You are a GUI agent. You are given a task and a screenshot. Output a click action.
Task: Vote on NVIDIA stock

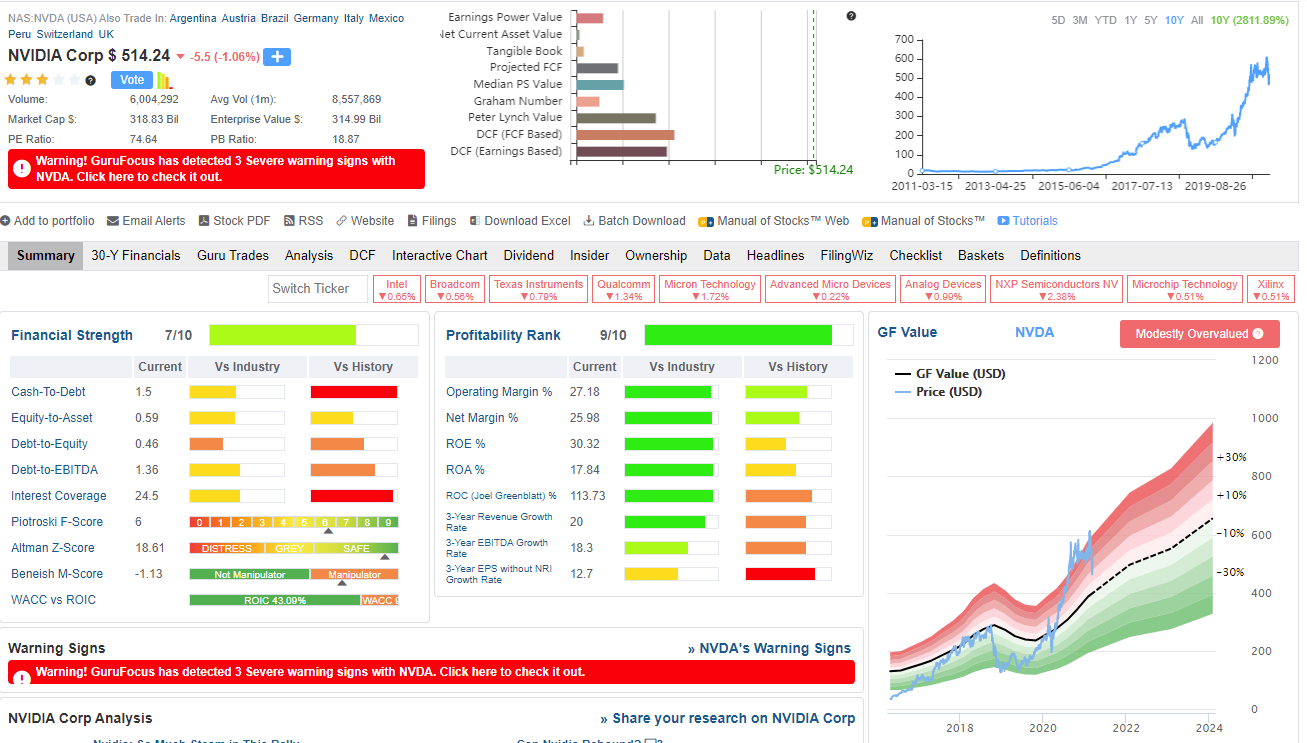click(131, 80)
